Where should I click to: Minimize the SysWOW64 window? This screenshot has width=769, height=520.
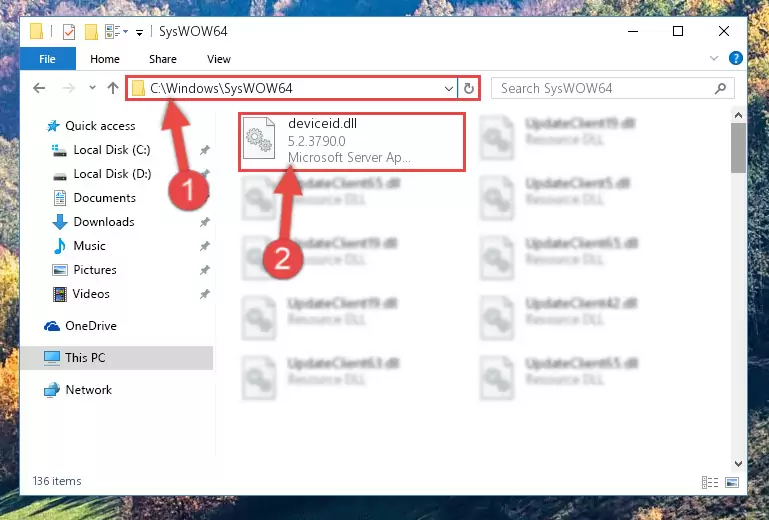633,31
